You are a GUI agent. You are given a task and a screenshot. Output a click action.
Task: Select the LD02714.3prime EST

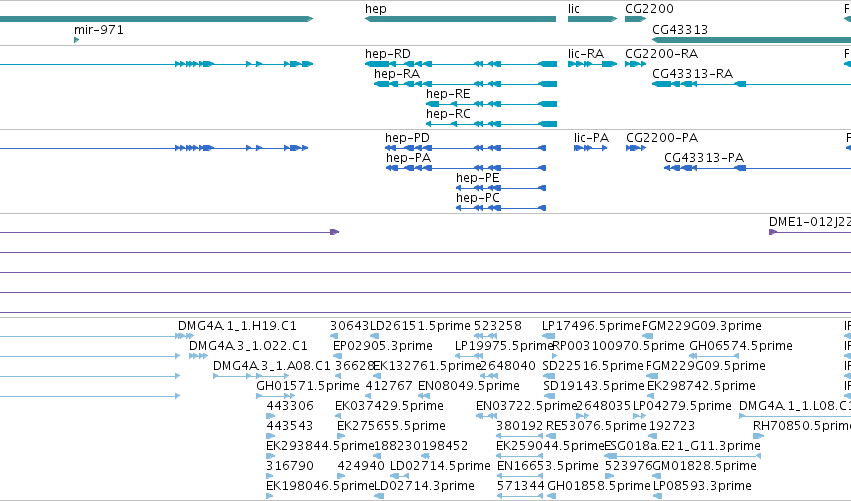(x=379, y=496)
